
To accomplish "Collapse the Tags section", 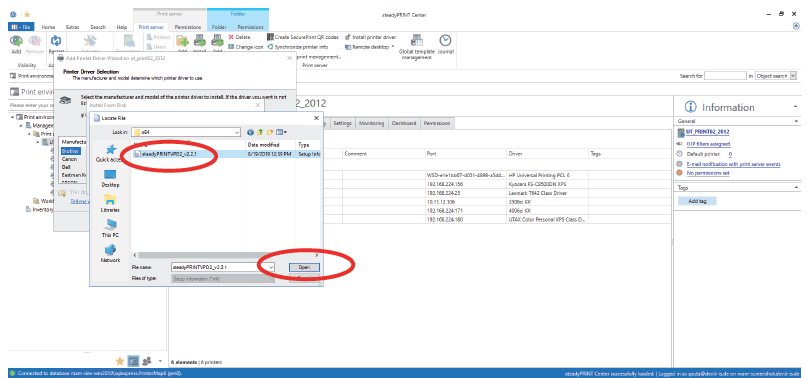I will coord(797,188).
